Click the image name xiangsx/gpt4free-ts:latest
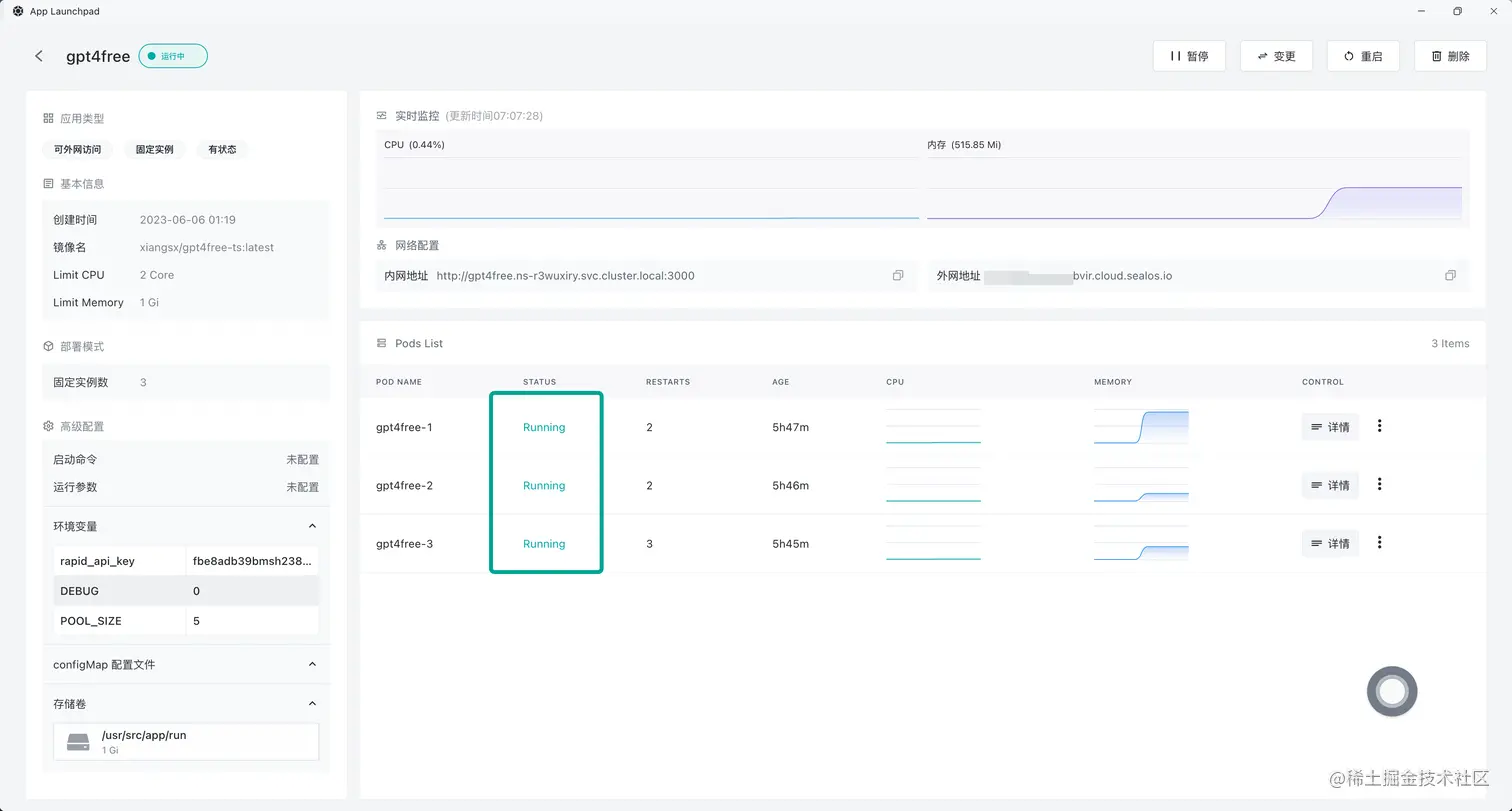Screen dimensions: 1512x811 click(x=207, y=247)
